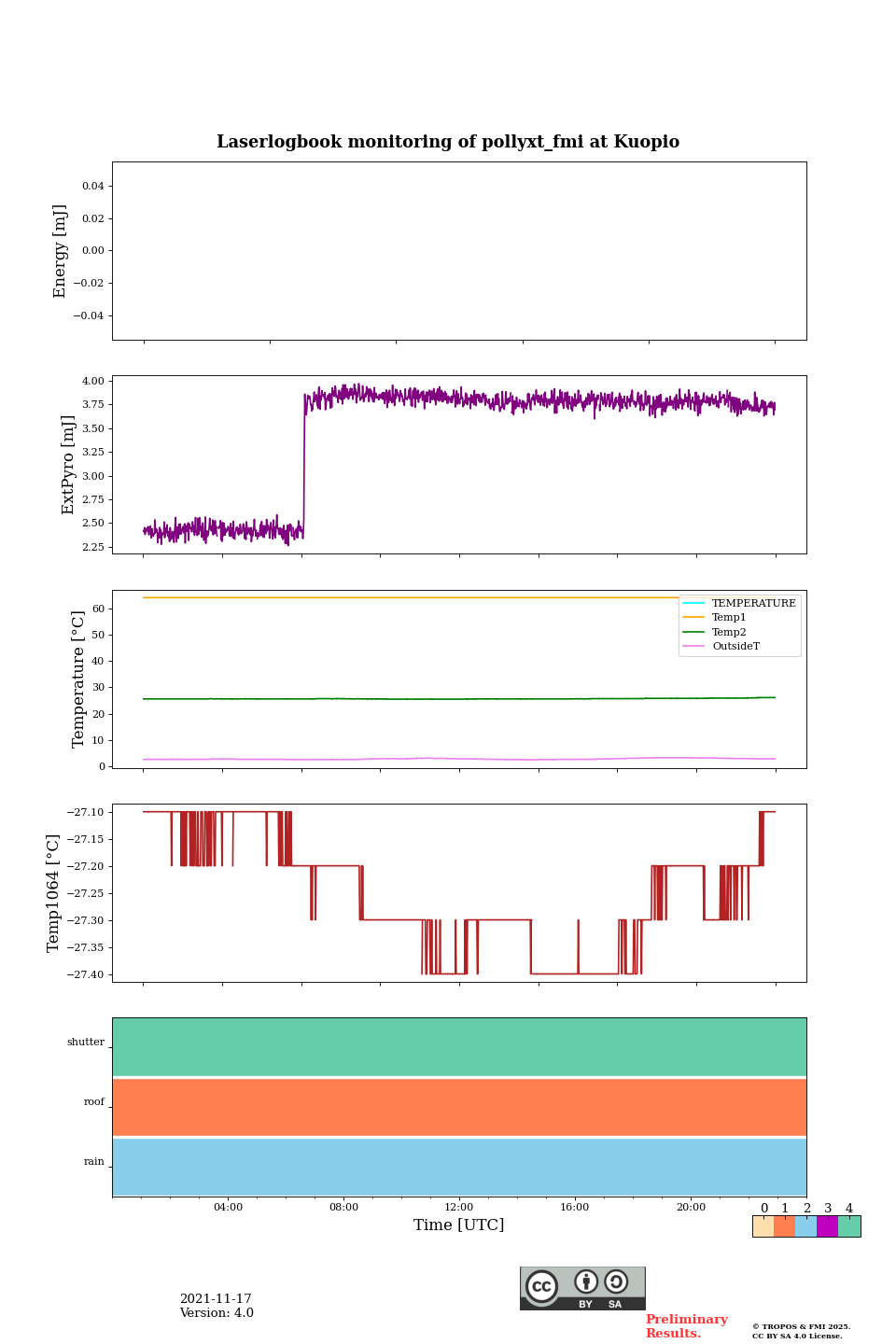Click the orange colorbar swatch for value 1
Image resolution: width=896 pixels, height=1344 pixels.
click(784, 1226)
